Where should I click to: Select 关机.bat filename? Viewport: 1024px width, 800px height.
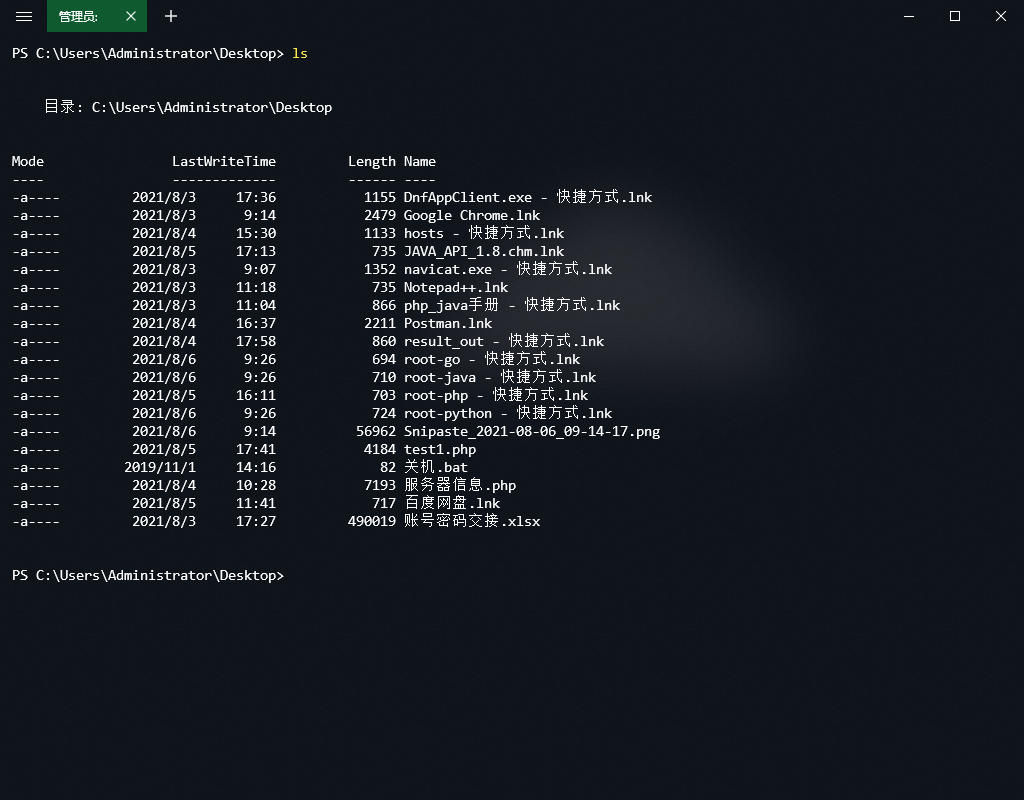pyautogui.click(x=436, y=467)
